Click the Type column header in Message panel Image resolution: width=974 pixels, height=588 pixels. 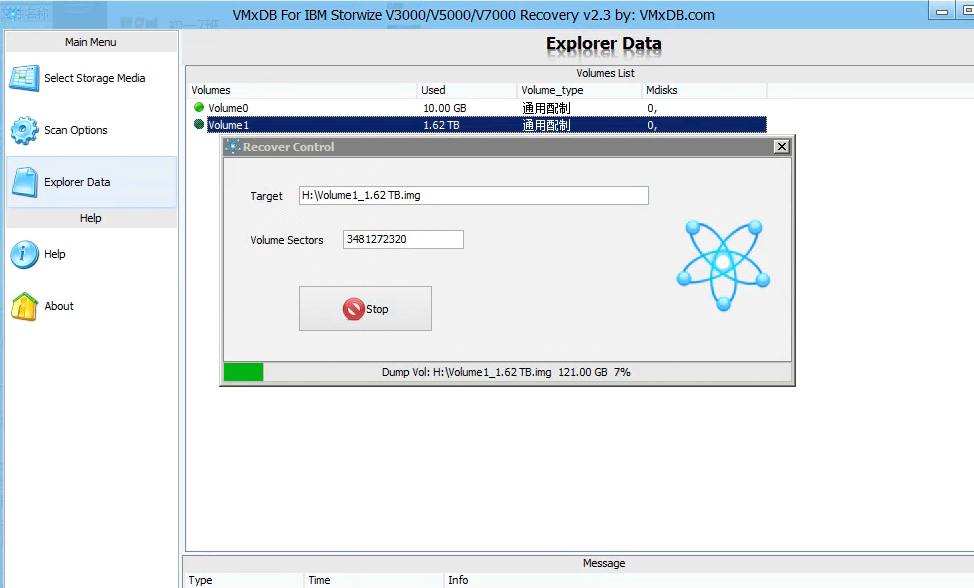(x=243, y=580)
